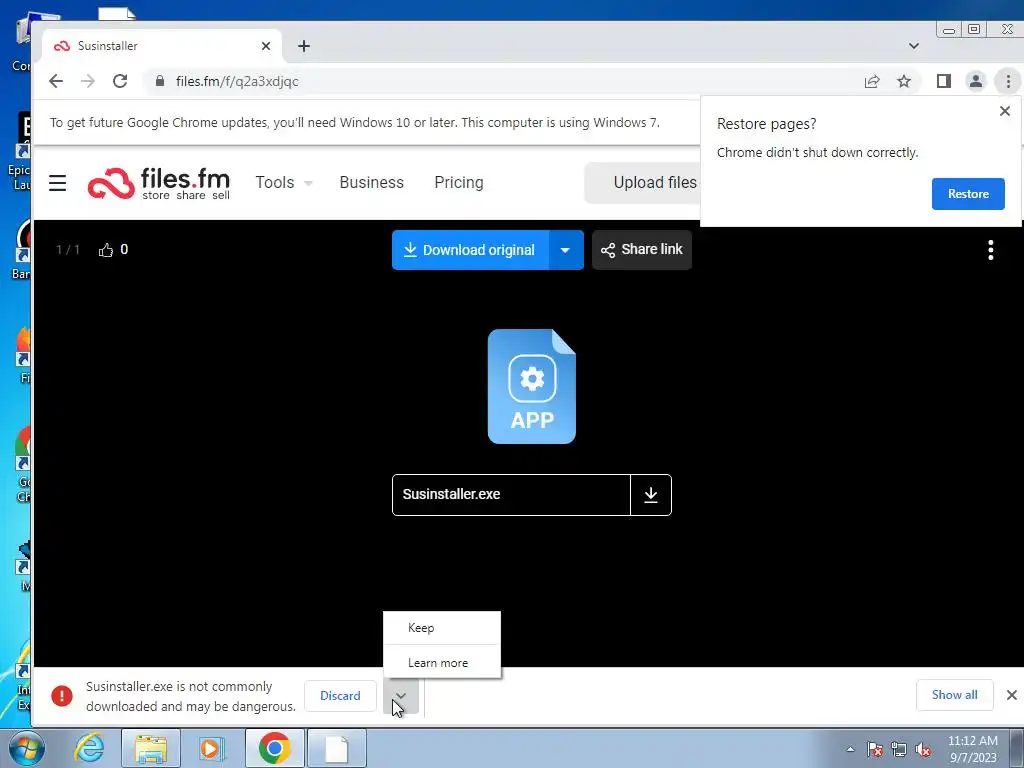
Task: Bookmark this page with the star icon
Action: tap(904, 81)
